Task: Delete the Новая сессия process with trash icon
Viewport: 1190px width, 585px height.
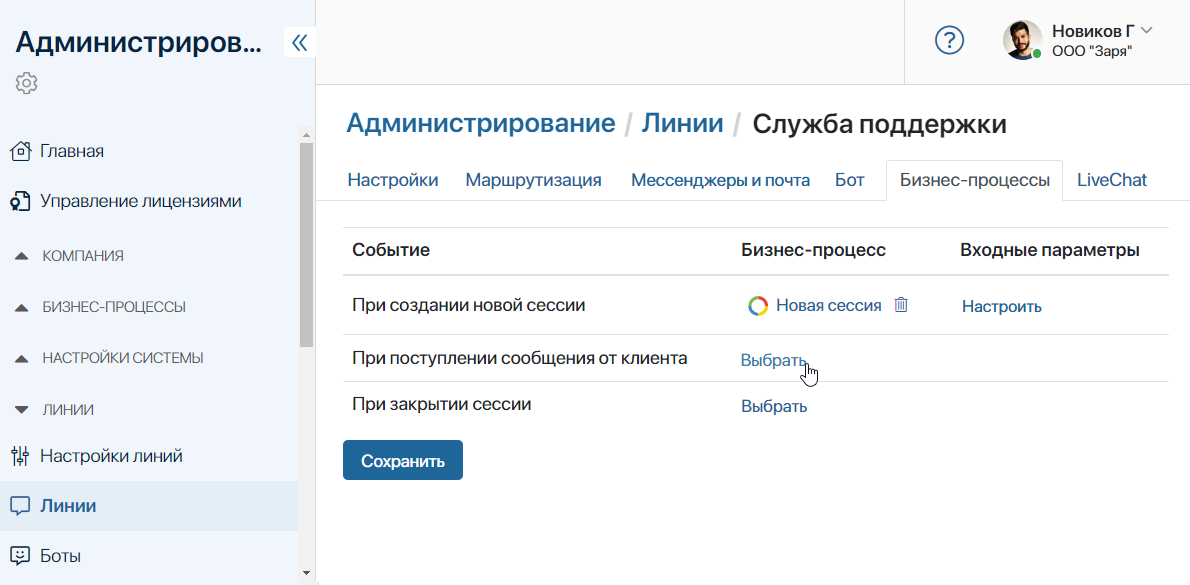Action: coord(901,305)
